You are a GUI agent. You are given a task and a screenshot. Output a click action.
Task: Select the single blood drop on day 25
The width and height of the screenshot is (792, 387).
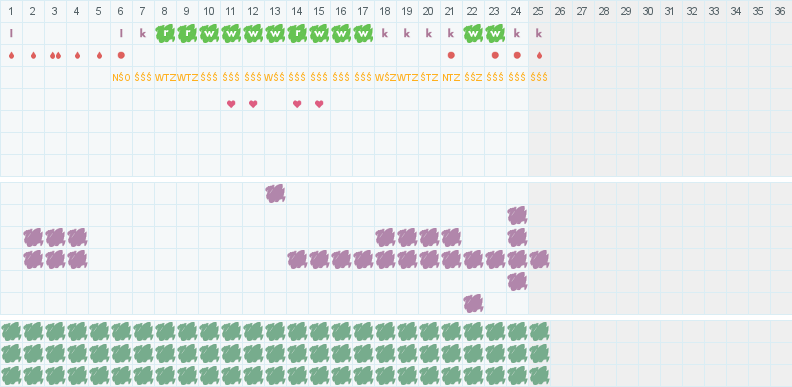click(x=539, y=56)
